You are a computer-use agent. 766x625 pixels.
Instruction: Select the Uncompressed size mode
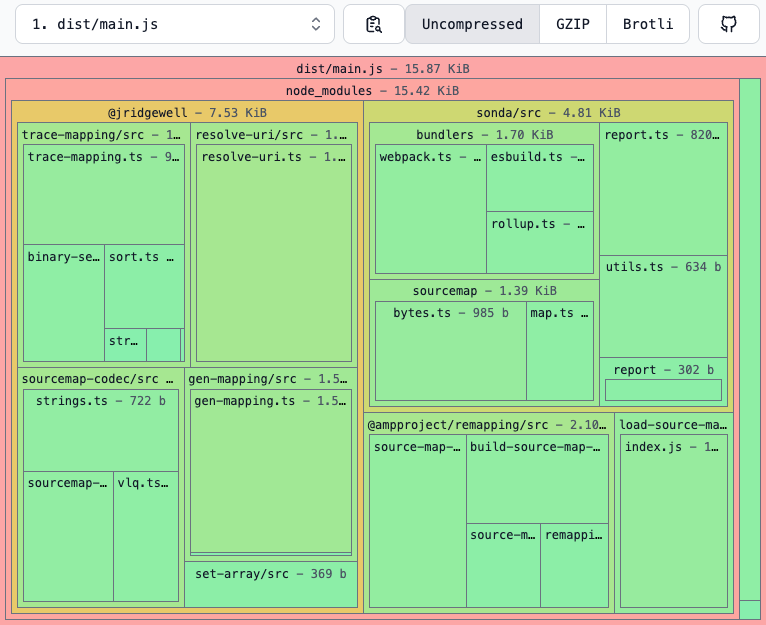(x=472, y=24)
